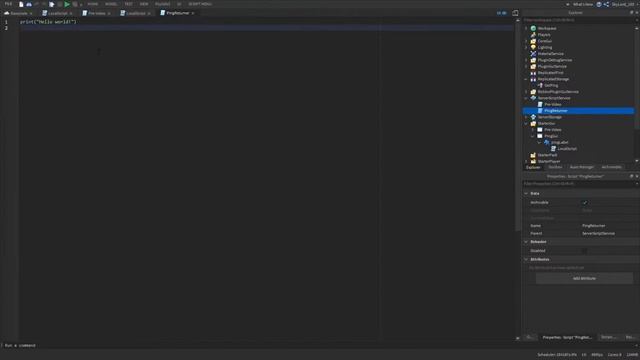Focus the Filter workspace search field in Explorer
Screen dimensions: 640x360
click(x=578, y=20)
